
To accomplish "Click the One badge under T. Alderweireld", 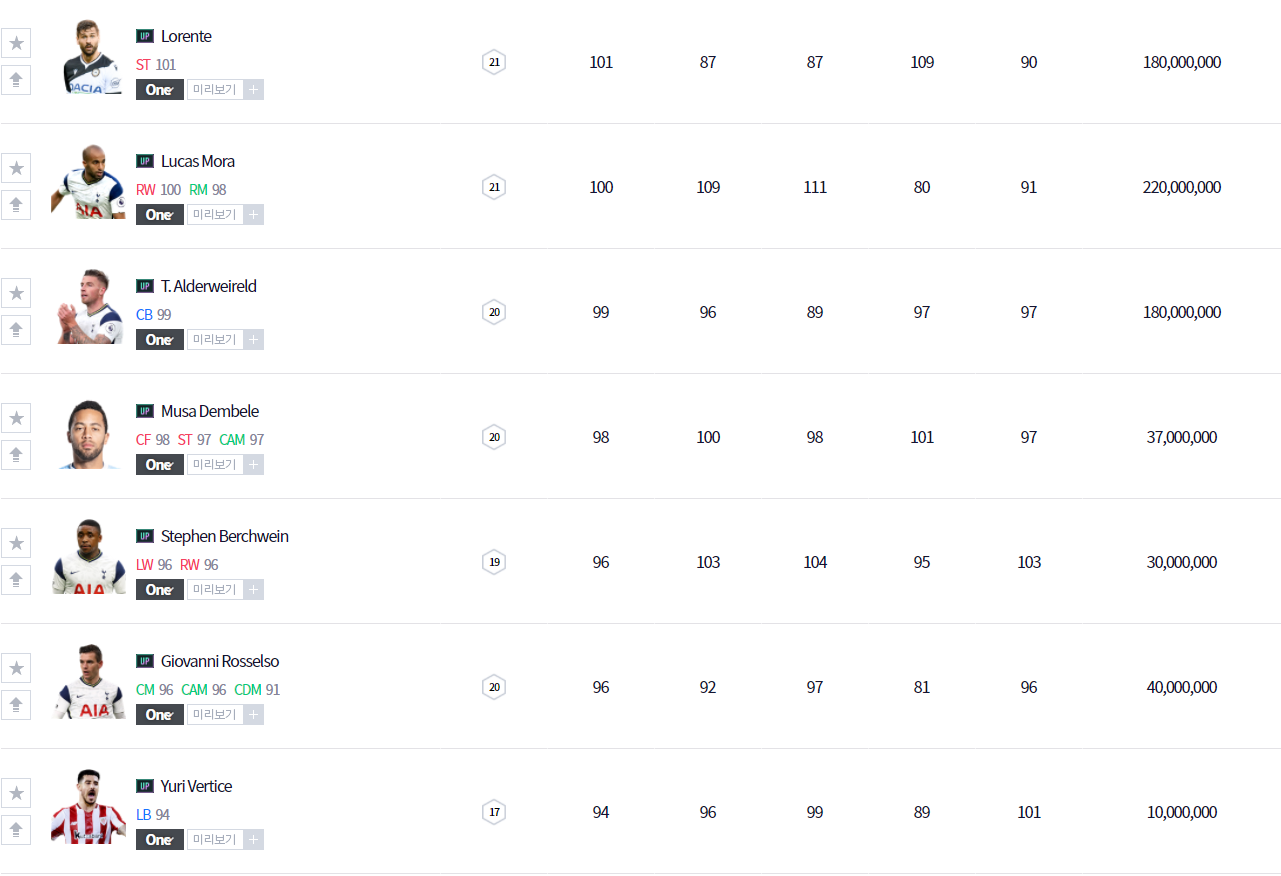I will [160, 340].
